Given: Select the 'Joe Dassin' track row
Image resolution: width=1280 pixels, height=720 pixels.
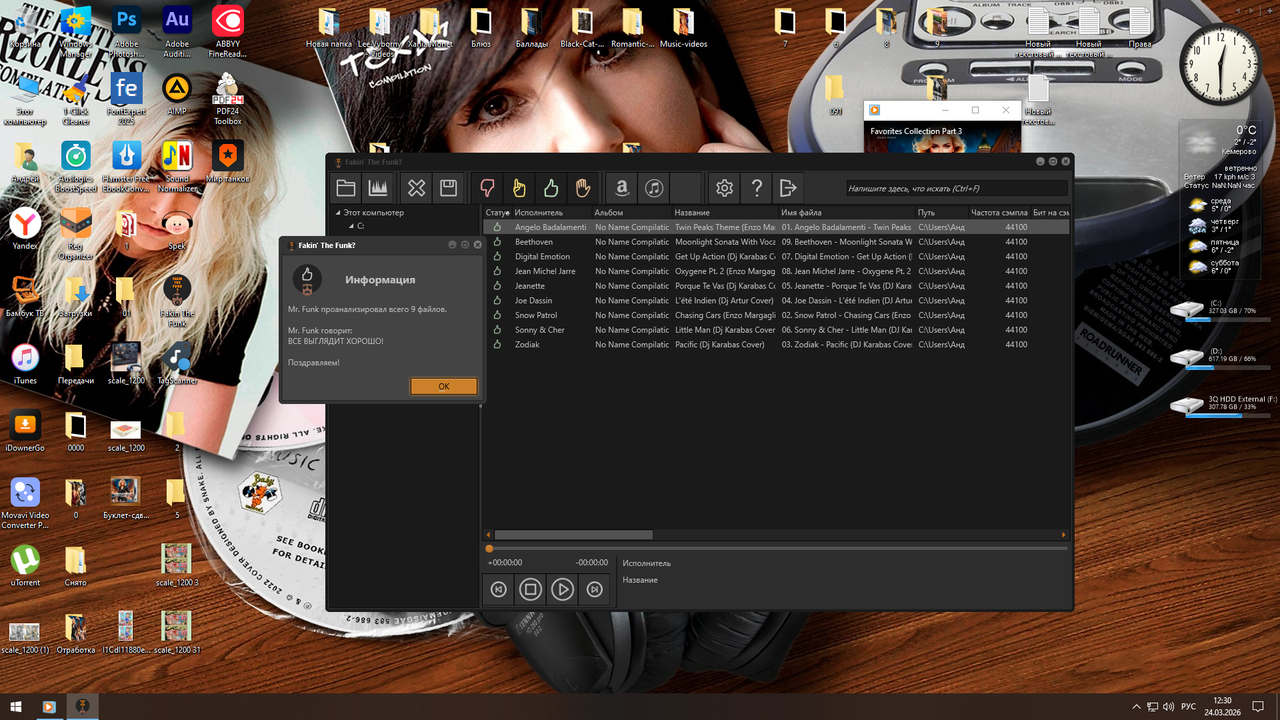Looking at the screenshot, I should coord(777,301).
